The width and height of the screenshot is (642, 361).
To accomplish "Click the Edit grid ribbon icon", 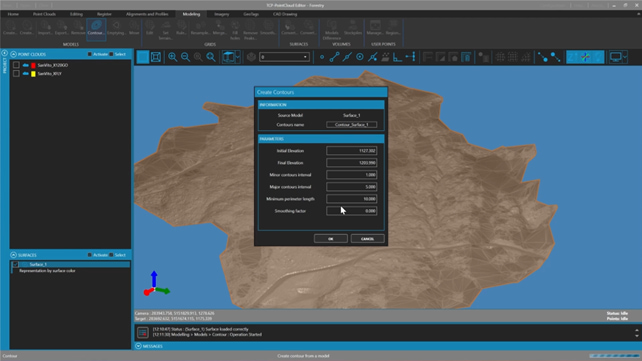I will point(149,28).
